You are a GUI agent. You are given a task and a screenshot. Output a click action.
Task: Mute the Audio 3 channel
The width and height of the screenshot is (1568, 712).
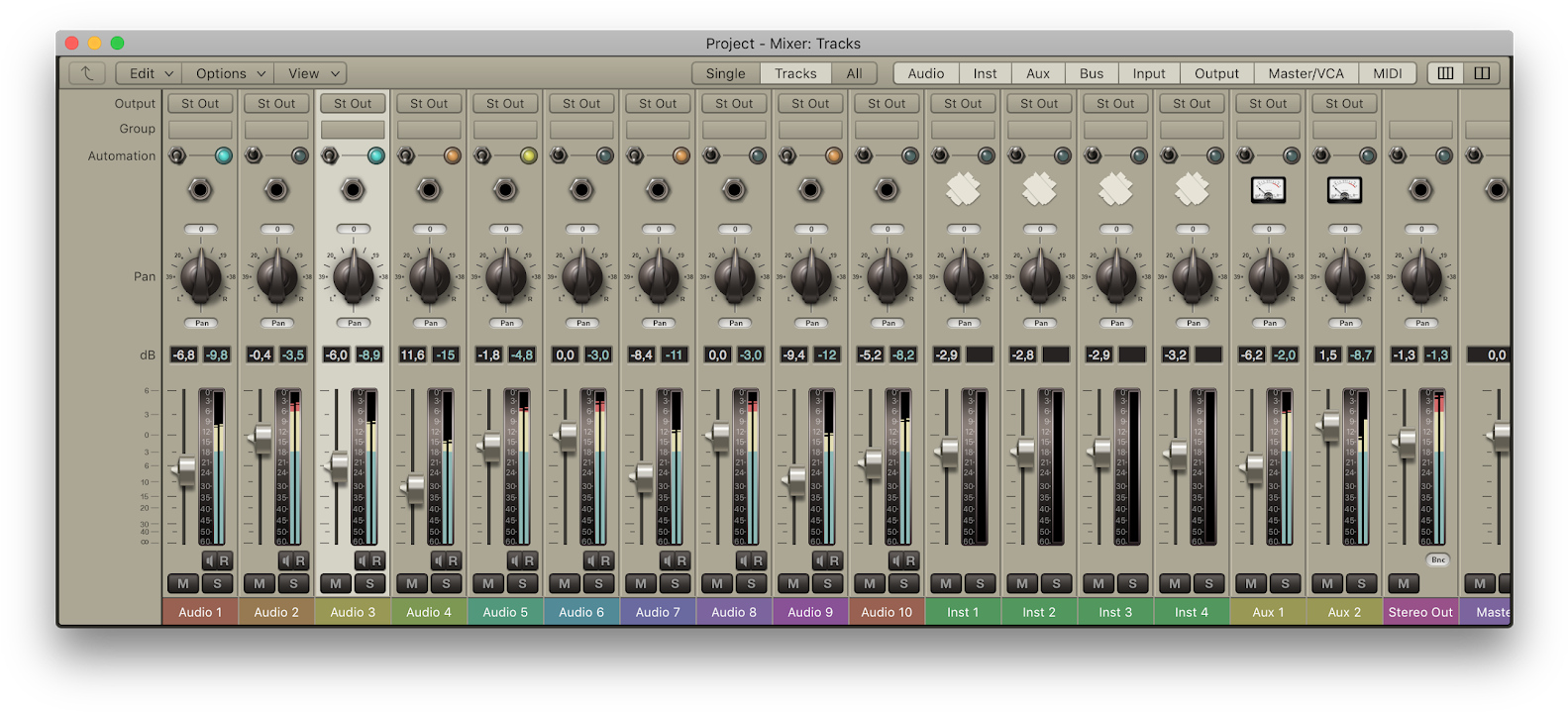tap(336, 583)
